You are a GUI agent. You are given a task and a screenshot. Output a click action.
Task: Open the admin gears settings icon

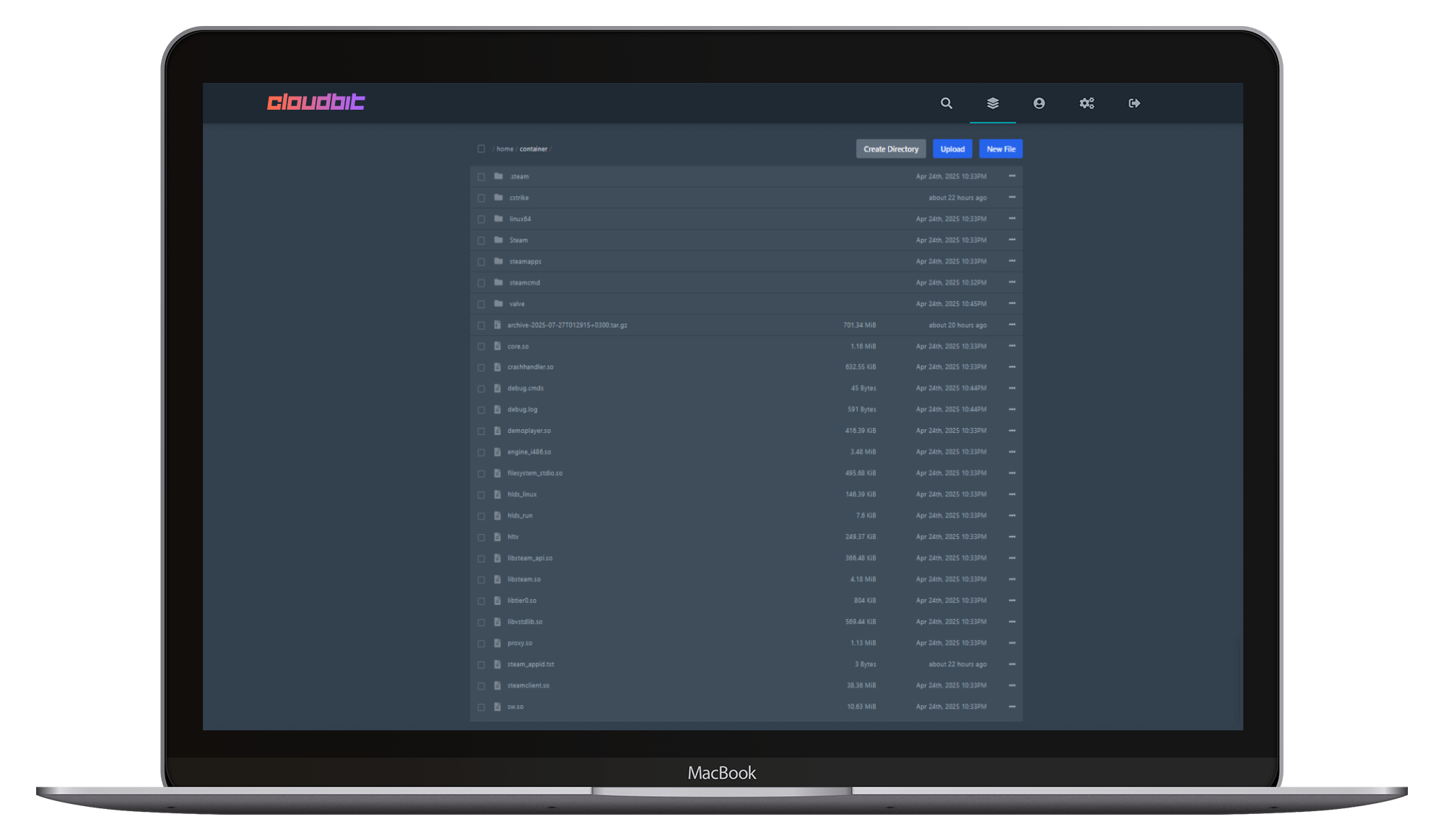click(1087, 103)
